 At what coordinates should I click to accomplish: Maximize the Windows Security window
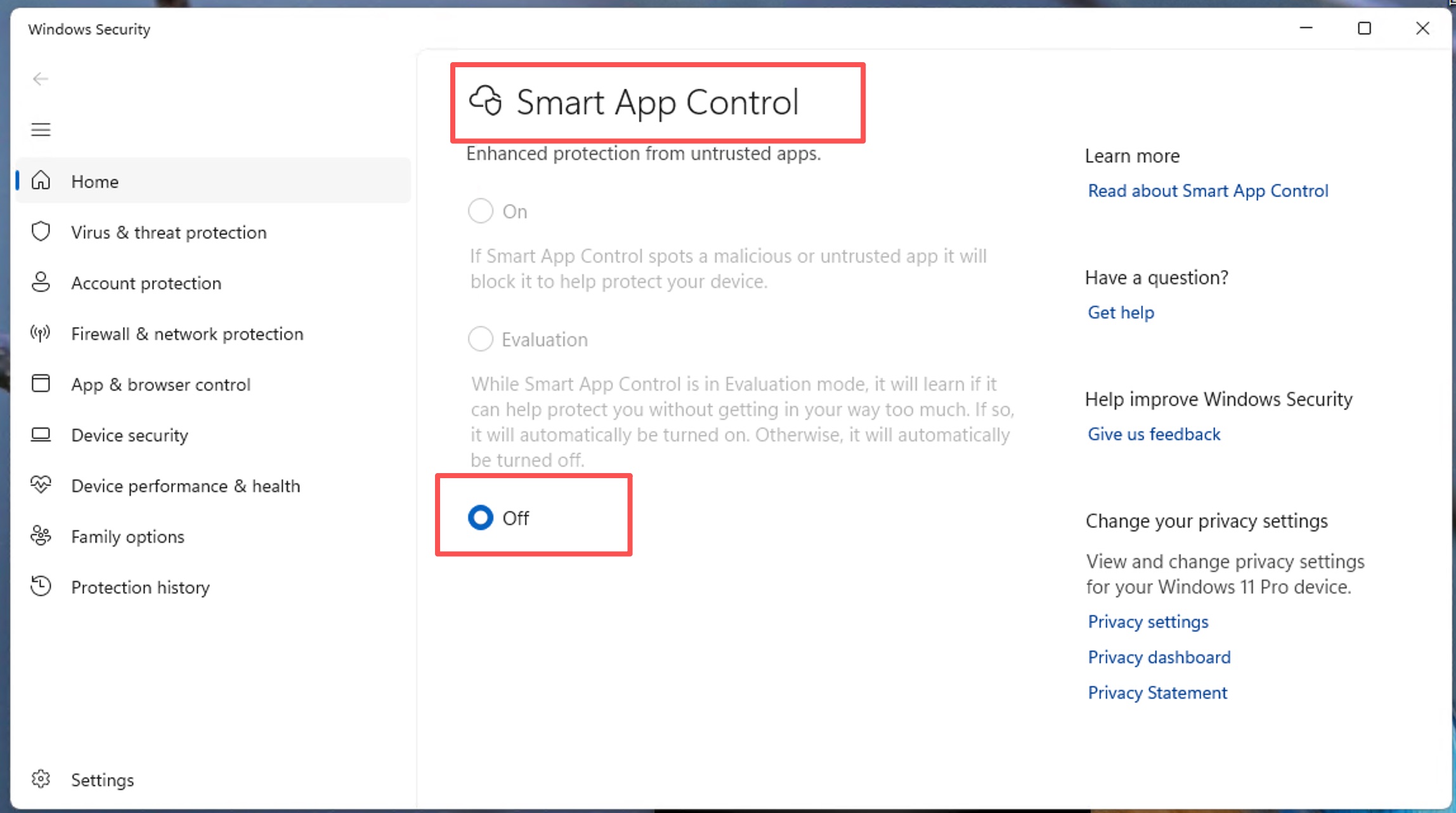click(1364, 28)
